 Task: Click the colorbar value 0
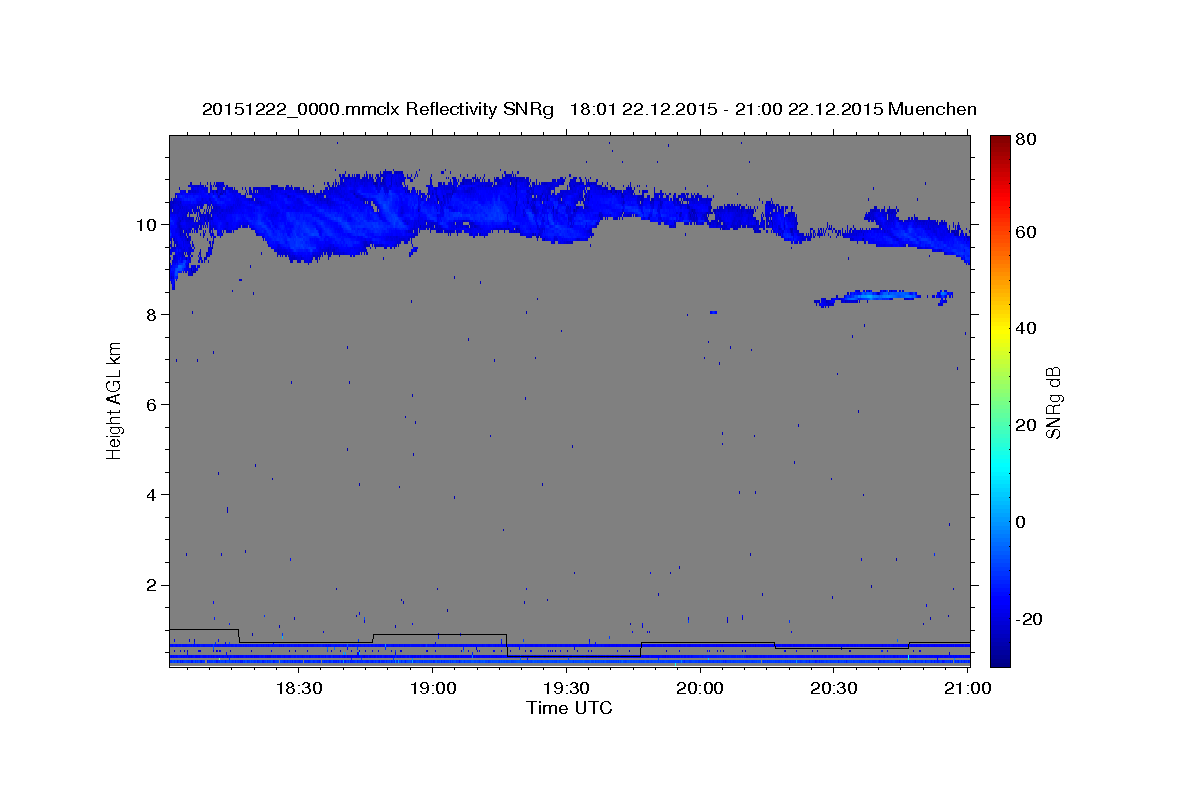pos(1022,522)
